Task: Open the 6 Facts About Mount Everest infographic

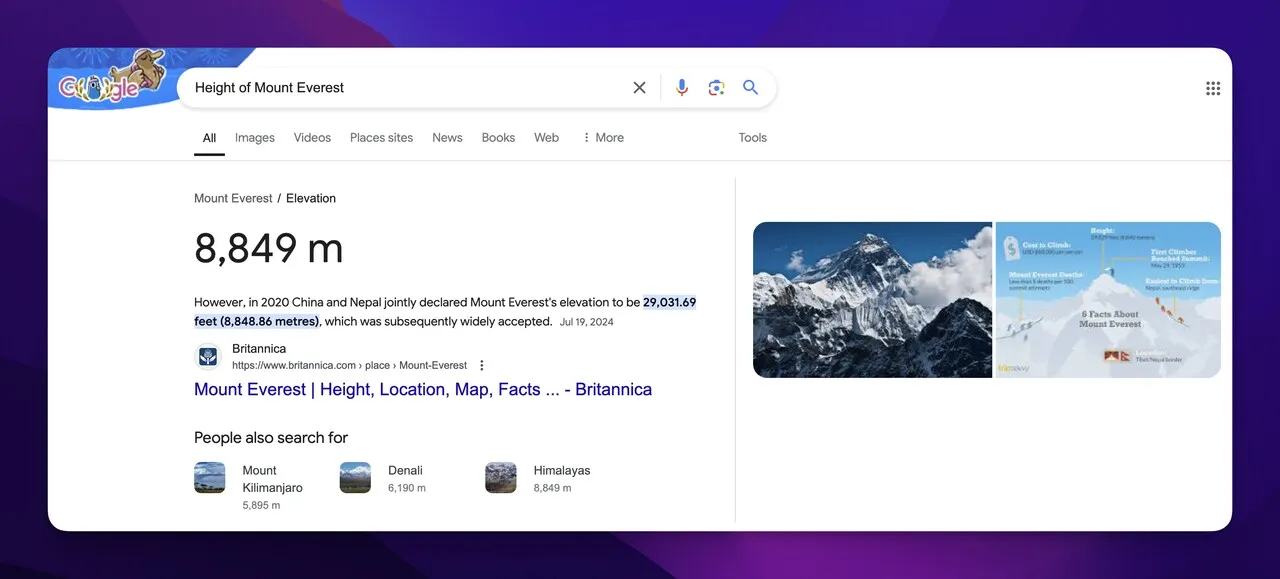Action: [1108, 300]
